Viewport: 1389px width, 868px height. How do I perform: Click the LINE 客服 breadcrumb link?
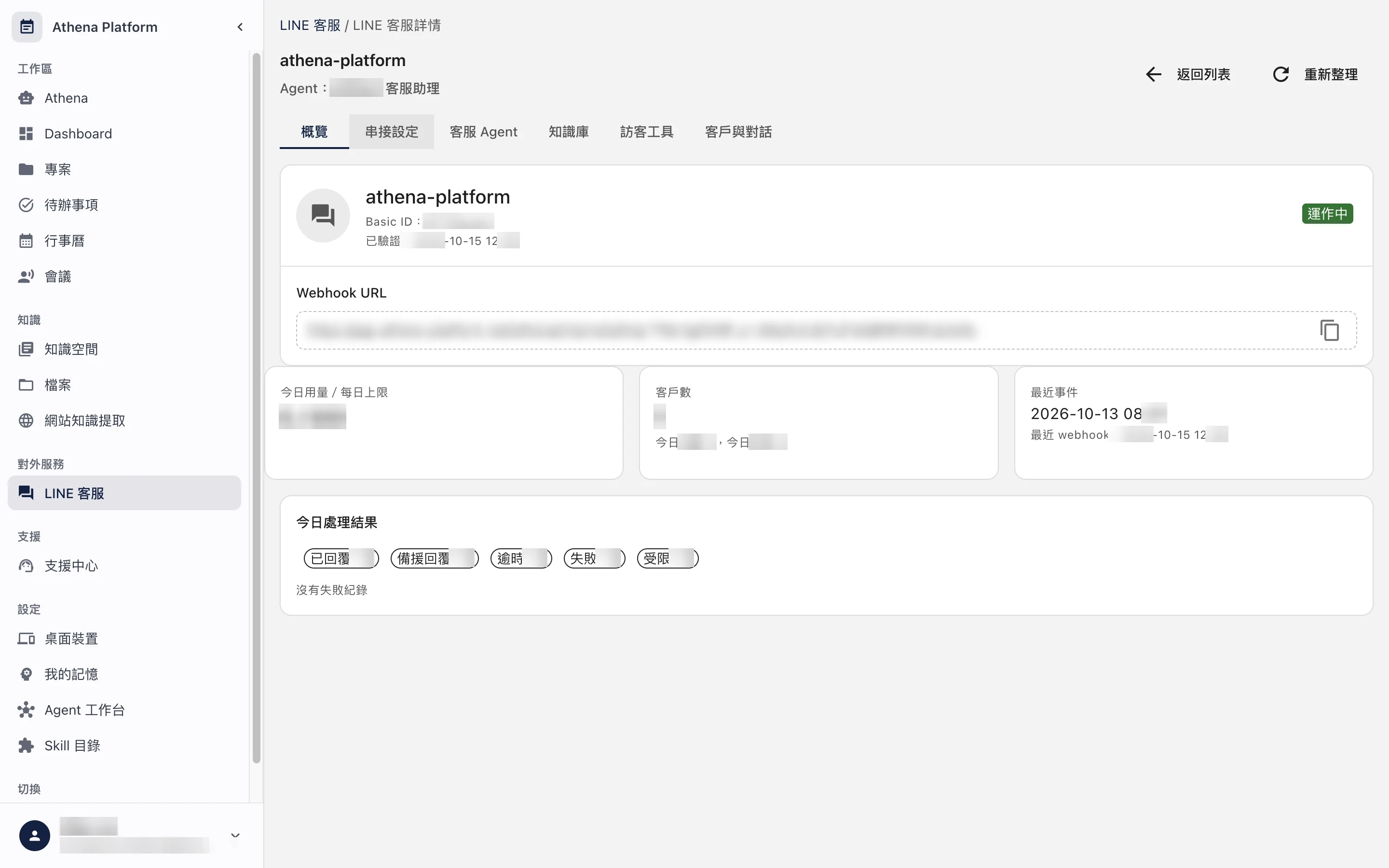point(310,25)
